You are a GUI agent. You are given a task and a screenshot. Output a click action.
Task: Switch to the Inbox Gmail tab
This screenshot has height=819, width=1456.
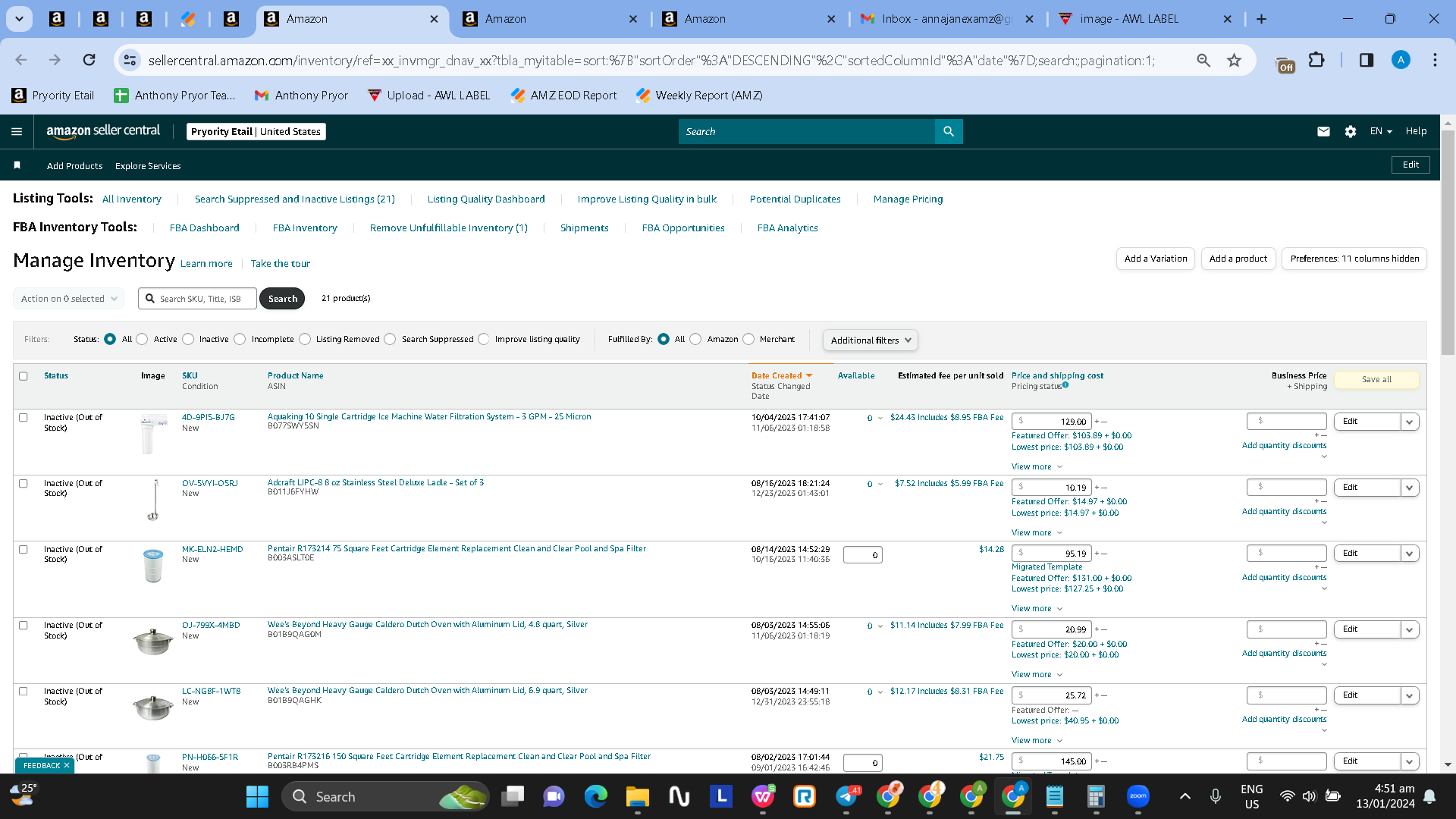[946, 19]
